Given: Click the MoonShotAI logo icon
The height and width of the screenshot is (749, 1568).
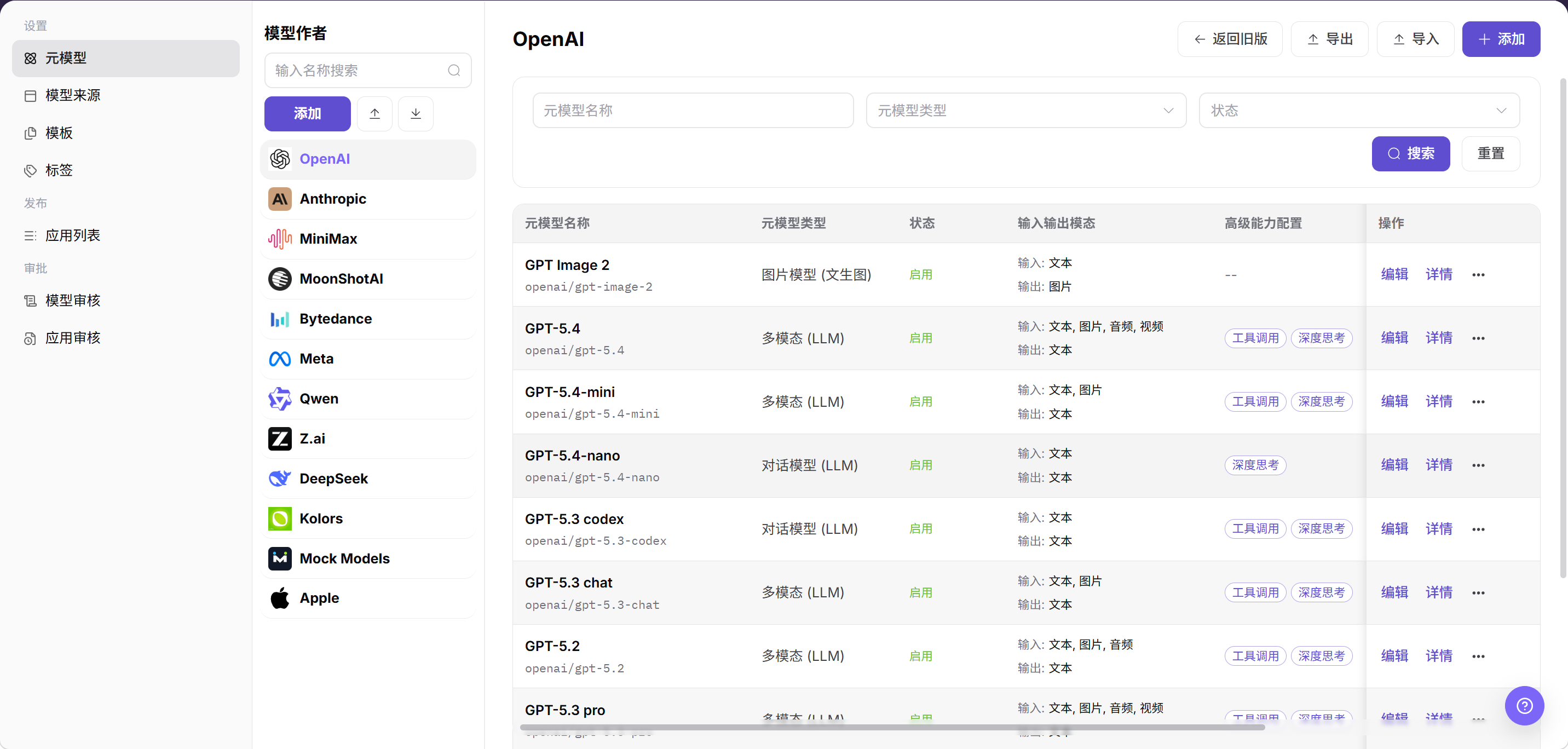Looking at the screenshot, I should pyautogui.click(x=280, y=279).
